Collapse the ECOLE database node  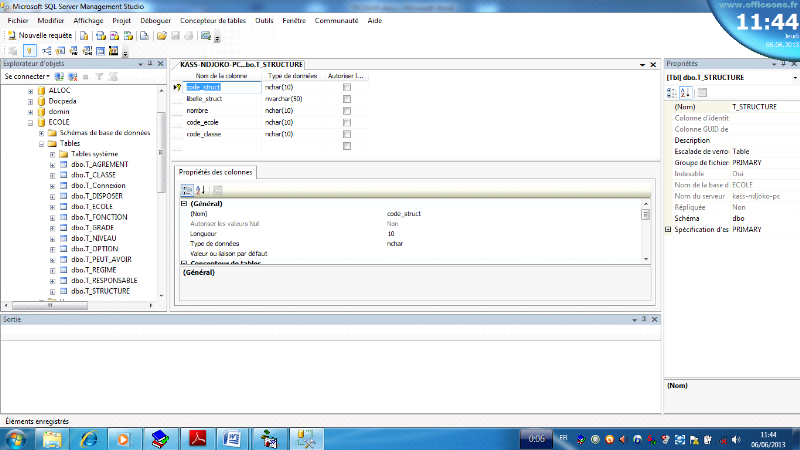click(x=31, y=123)
